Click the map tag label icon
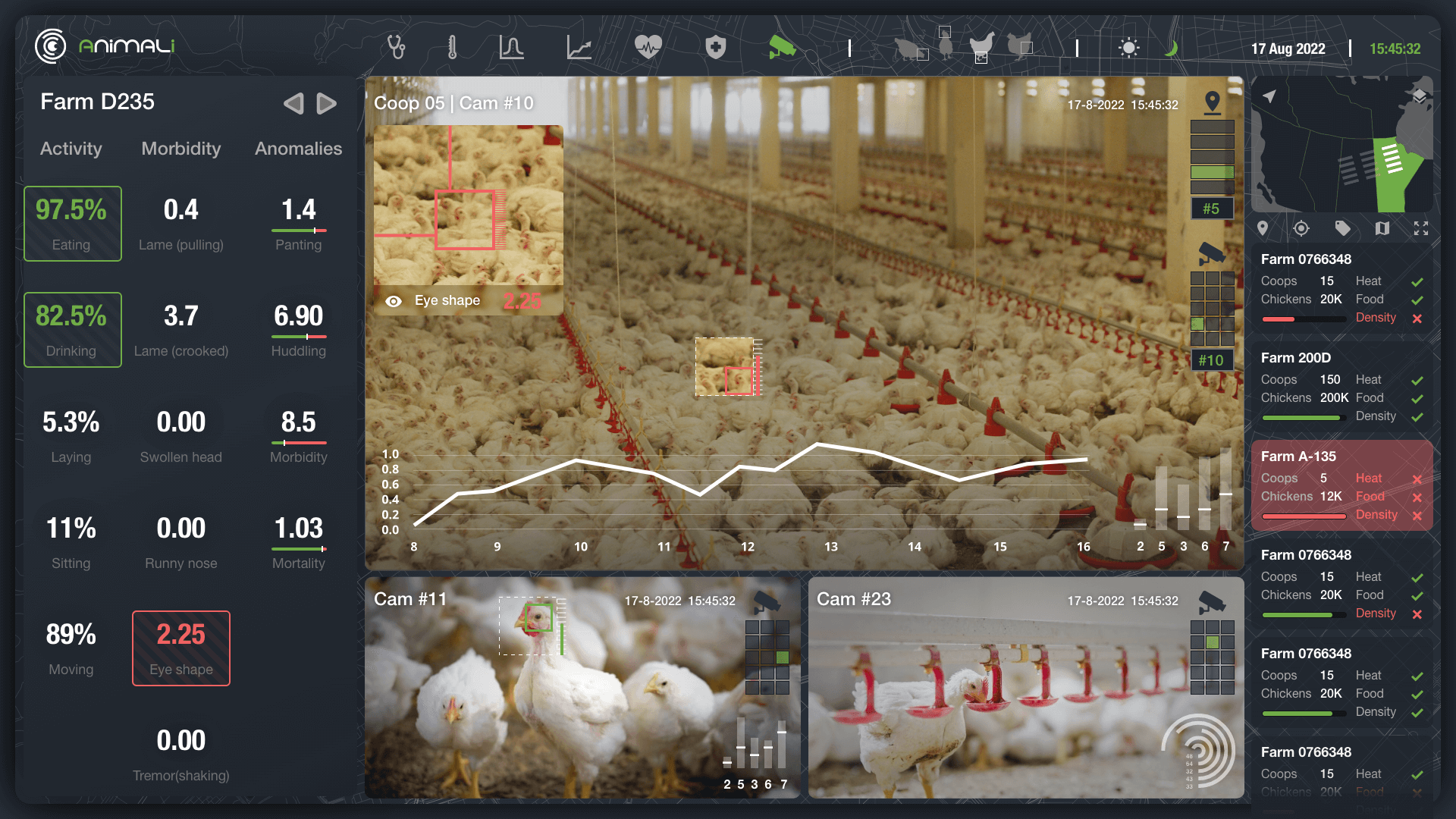 pyautogui.click(x=1342, y=228)
